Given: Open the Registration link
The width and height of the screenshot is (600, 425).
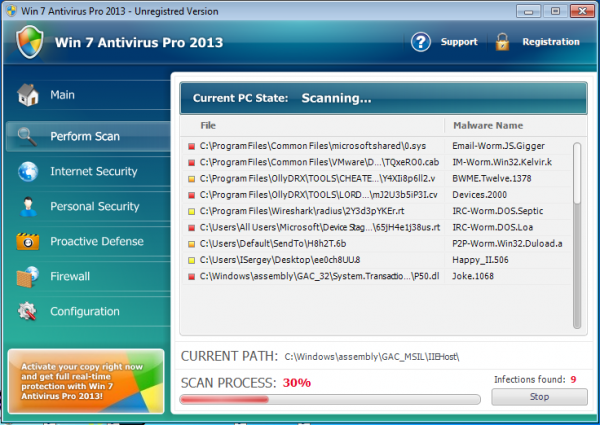Looking at the screenshot, I should pos(551,42).
